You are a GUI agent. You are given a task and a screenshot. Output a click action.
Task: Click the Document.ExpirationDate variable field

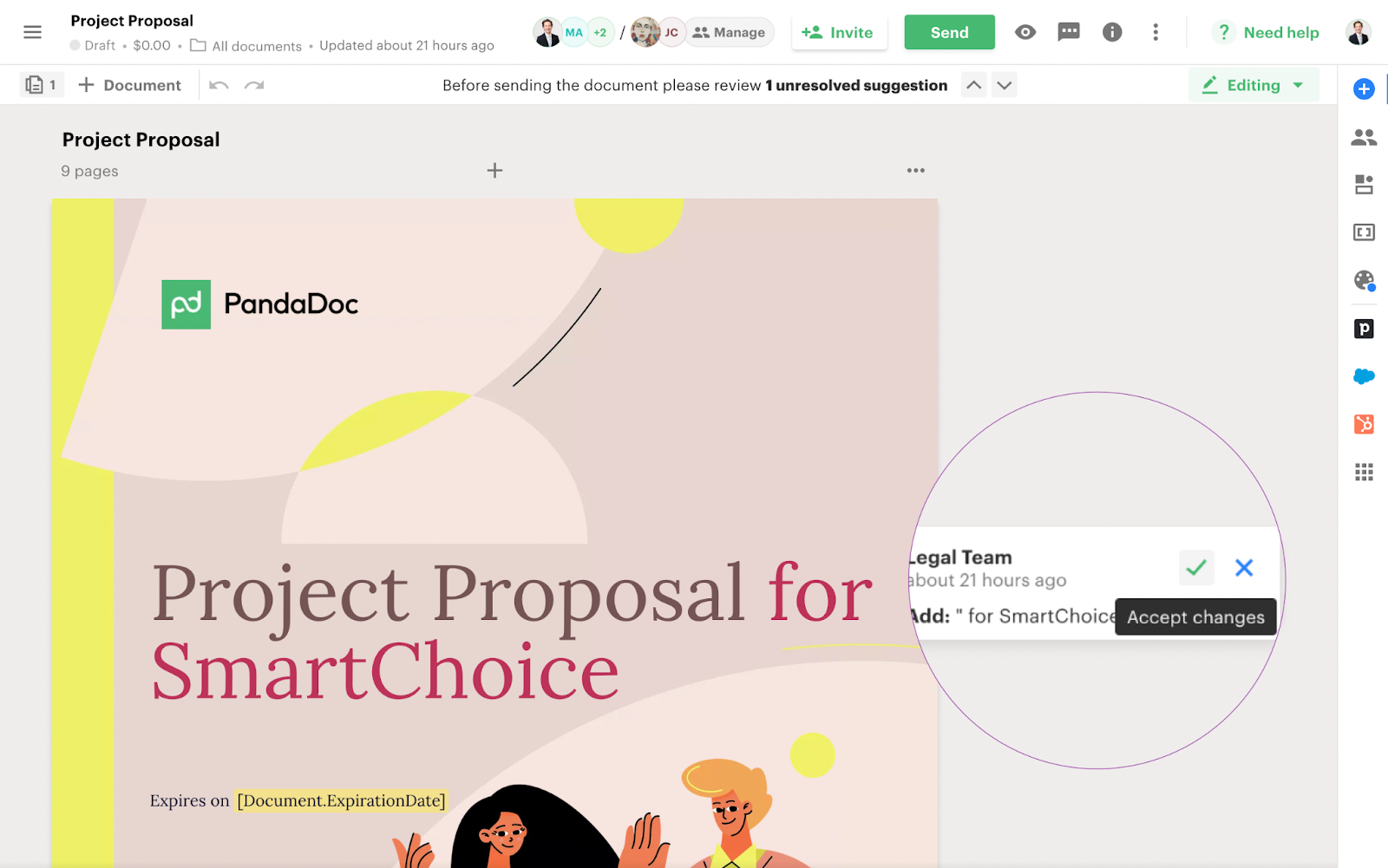[341, 800]
